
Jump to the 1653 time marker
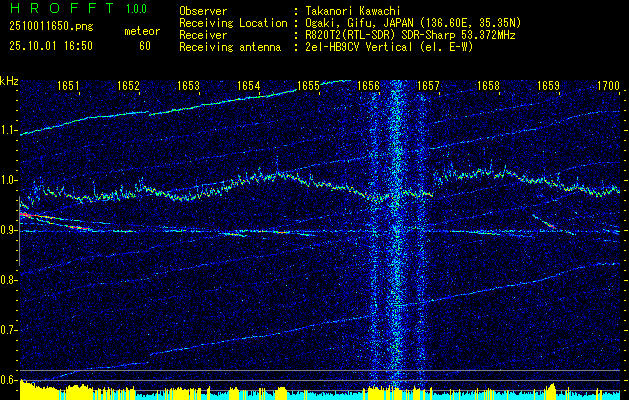[x=188, y=87]
